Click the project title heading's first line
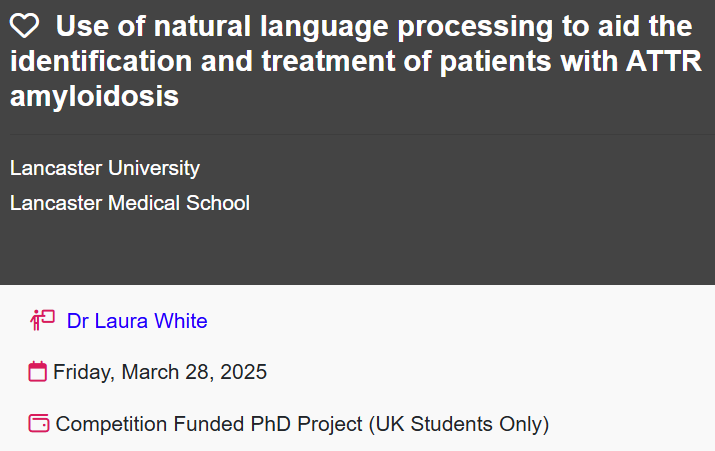This screenshot has height=451, width=715. (374, 26)
